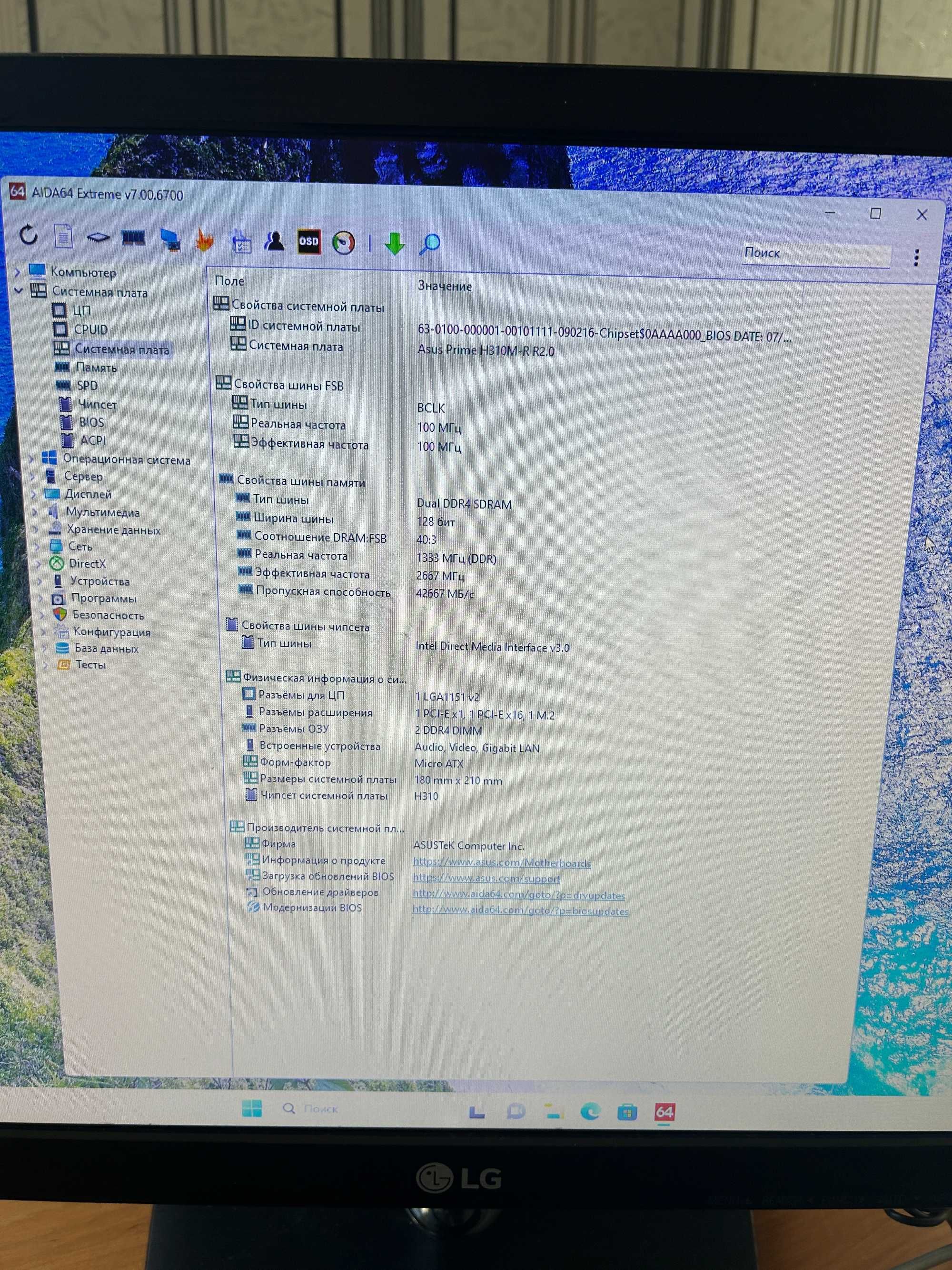Select SPD in the tree
This screenshot has width=952, height=1270.
[87, 386]
